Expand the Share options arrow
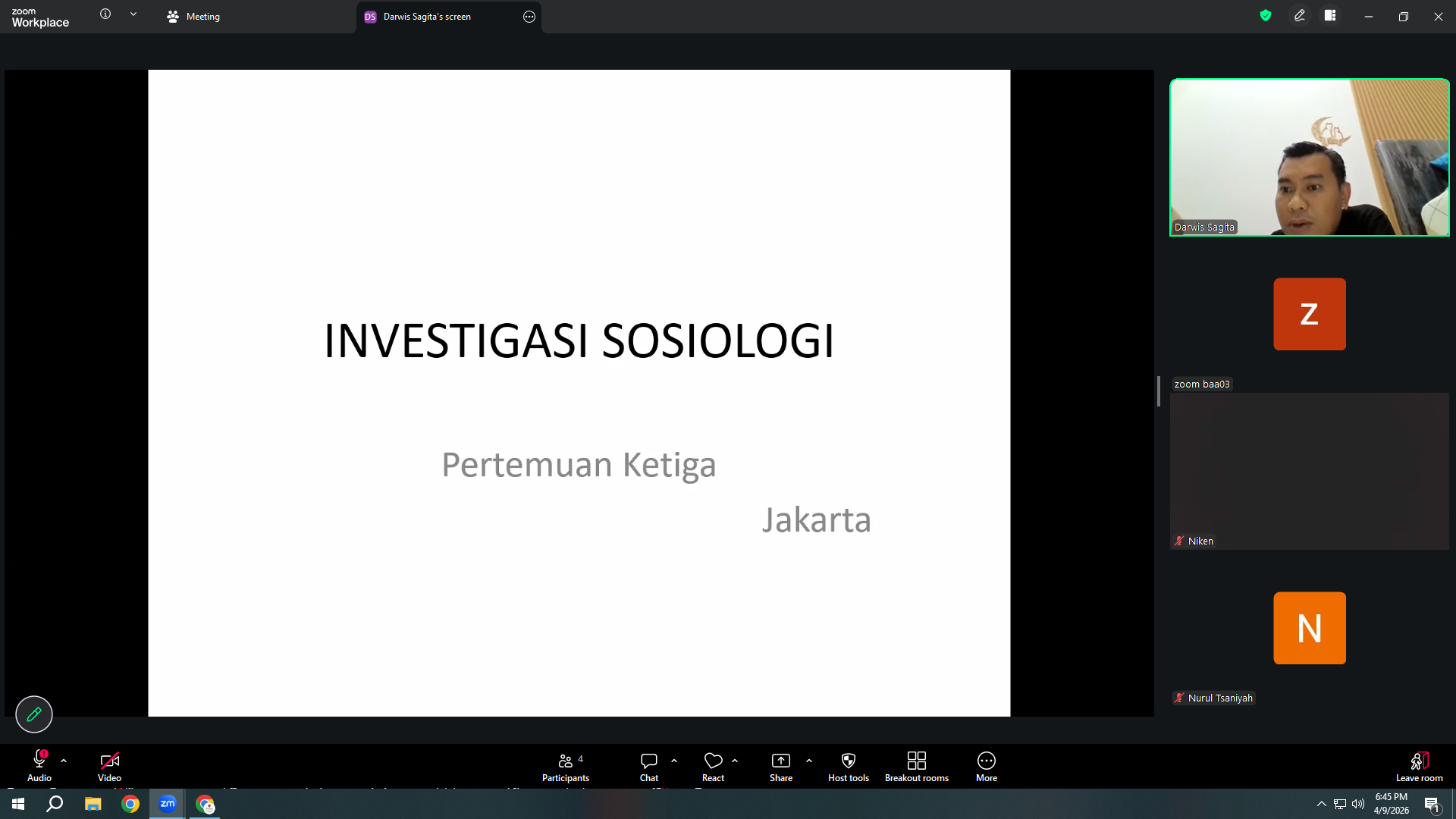 pyautogui.click(x=809, y=760)
